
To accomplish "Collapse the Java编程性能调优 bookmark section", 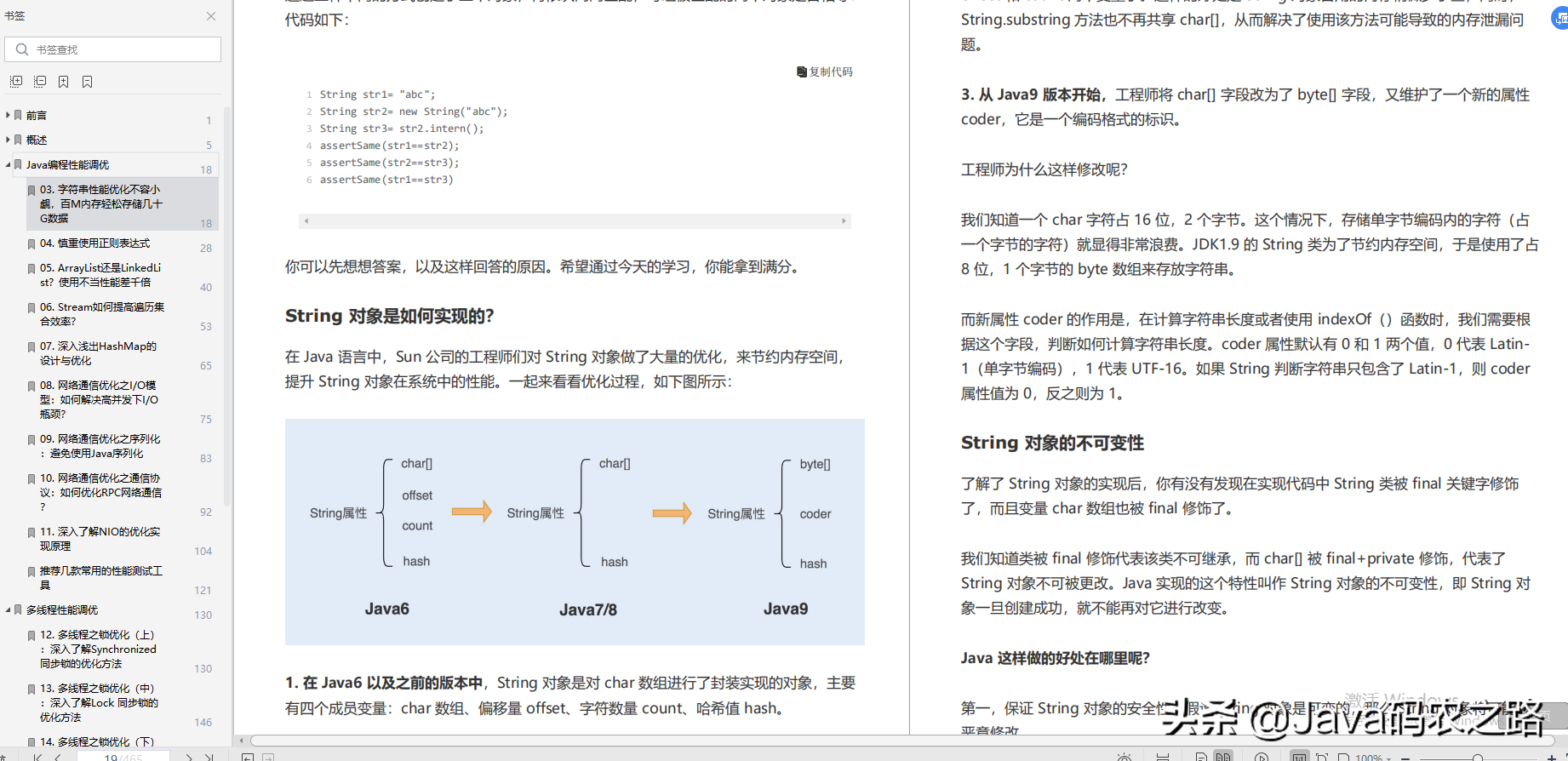I will pos(8,164).
